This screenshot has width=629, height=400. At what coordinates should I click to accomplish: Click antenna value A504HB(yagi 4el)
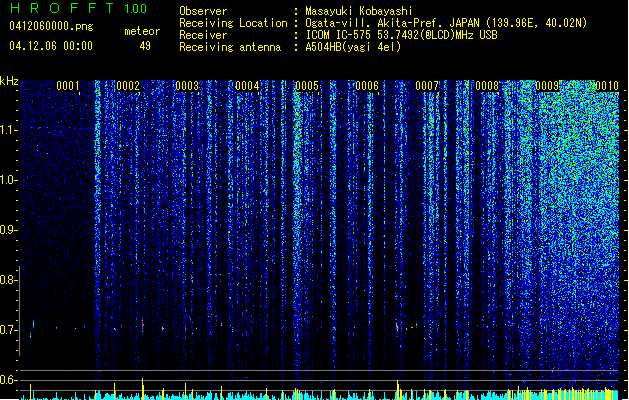[353, 47]
